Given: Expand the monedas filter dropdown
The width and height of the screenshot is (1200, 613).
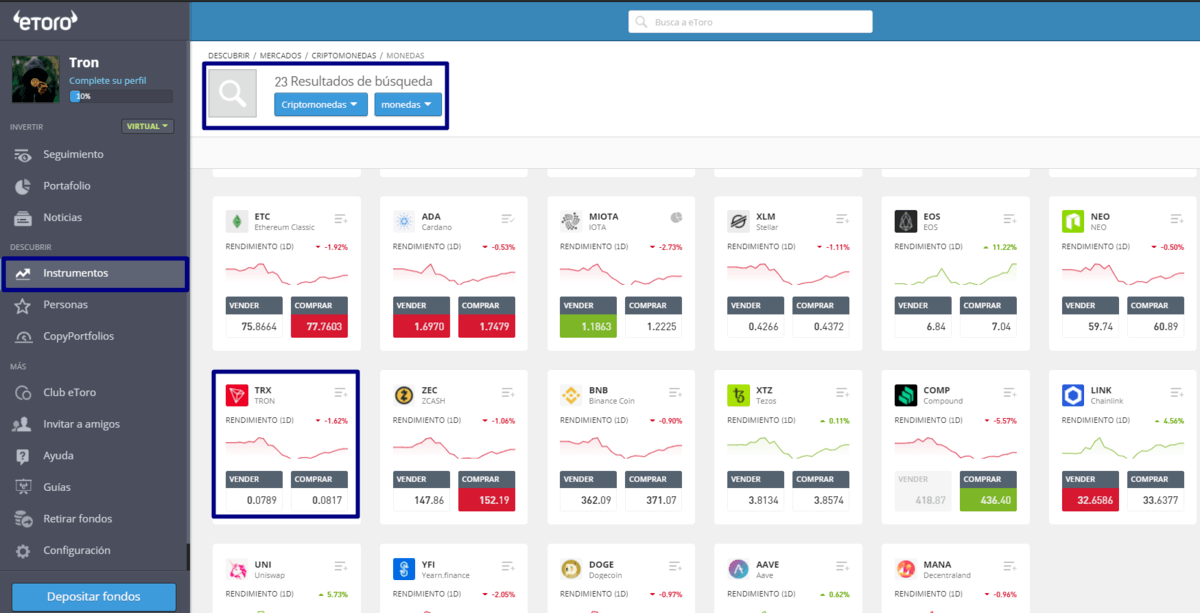Looking at the screenshot, I should click(x=408, y=104).
